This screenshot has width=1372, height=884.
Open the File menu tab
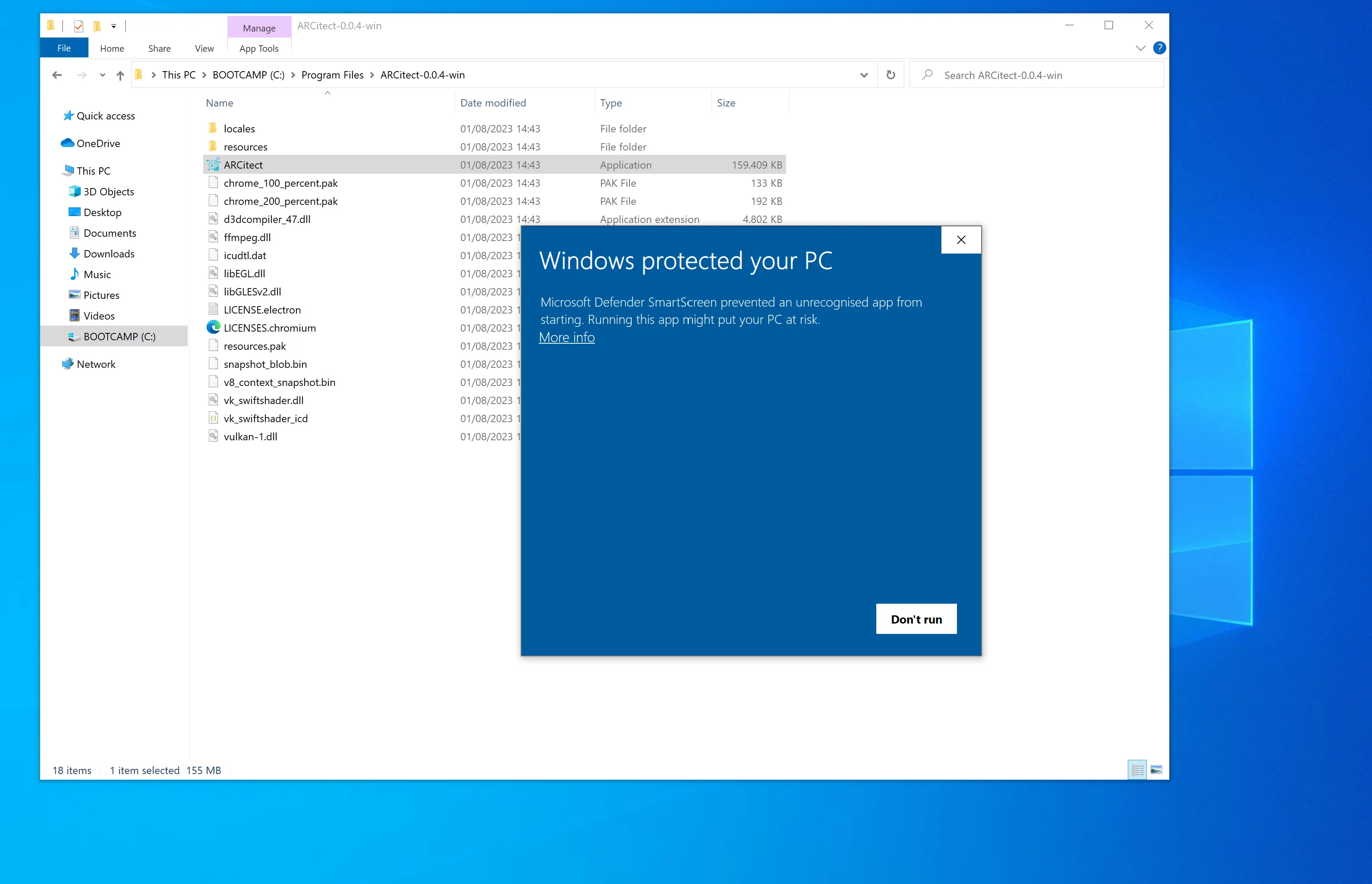(x=64, y=48)
